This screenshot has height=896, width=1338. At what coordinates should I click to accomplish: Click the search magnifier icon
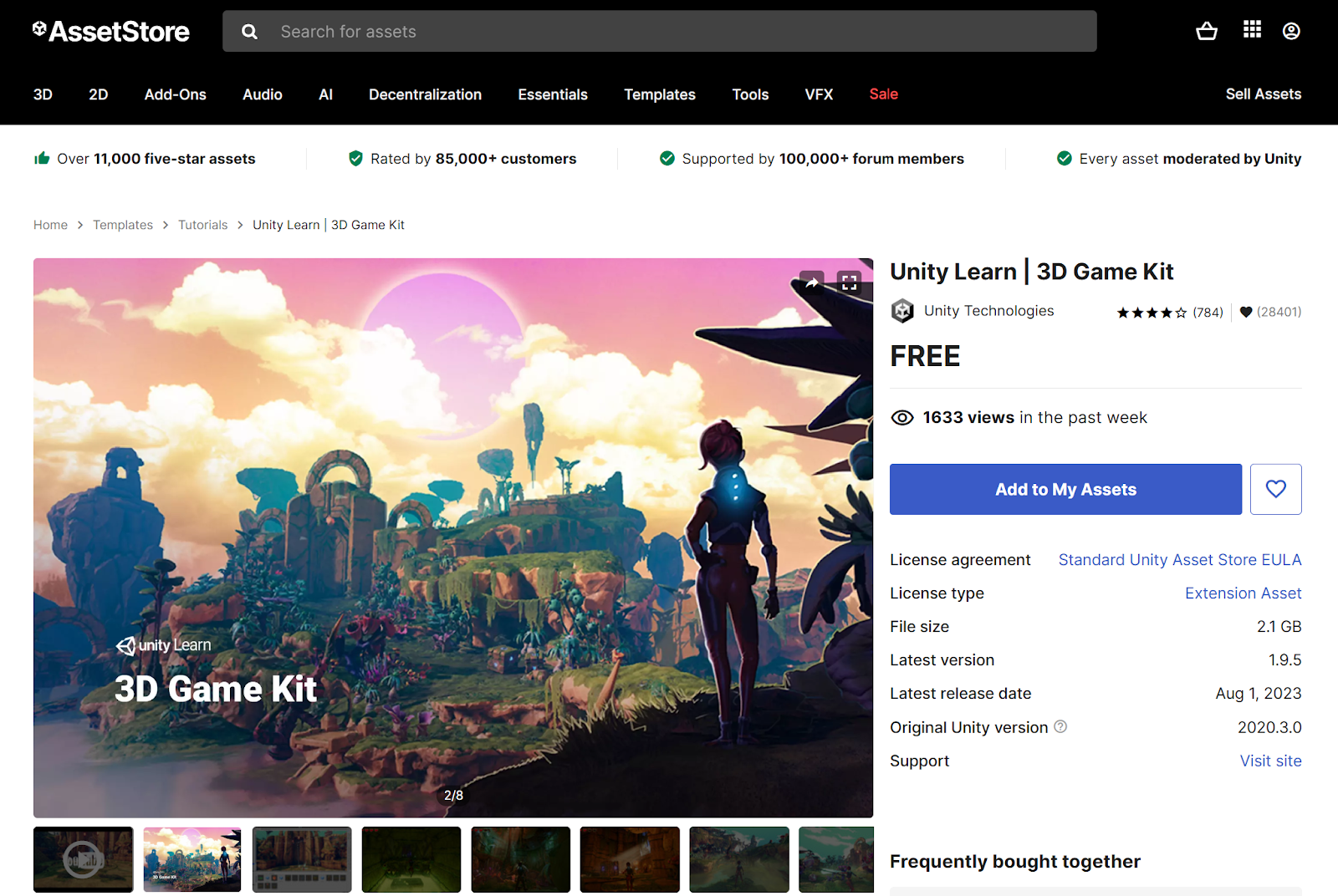pos(249,32)
